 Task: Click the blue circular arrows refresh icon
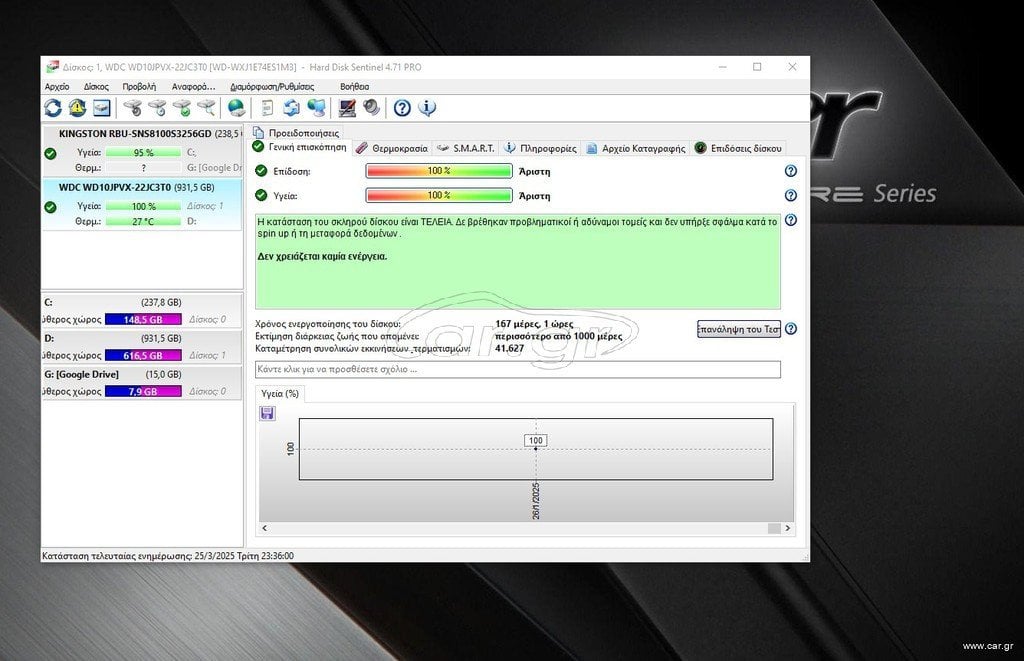(53, 108)
